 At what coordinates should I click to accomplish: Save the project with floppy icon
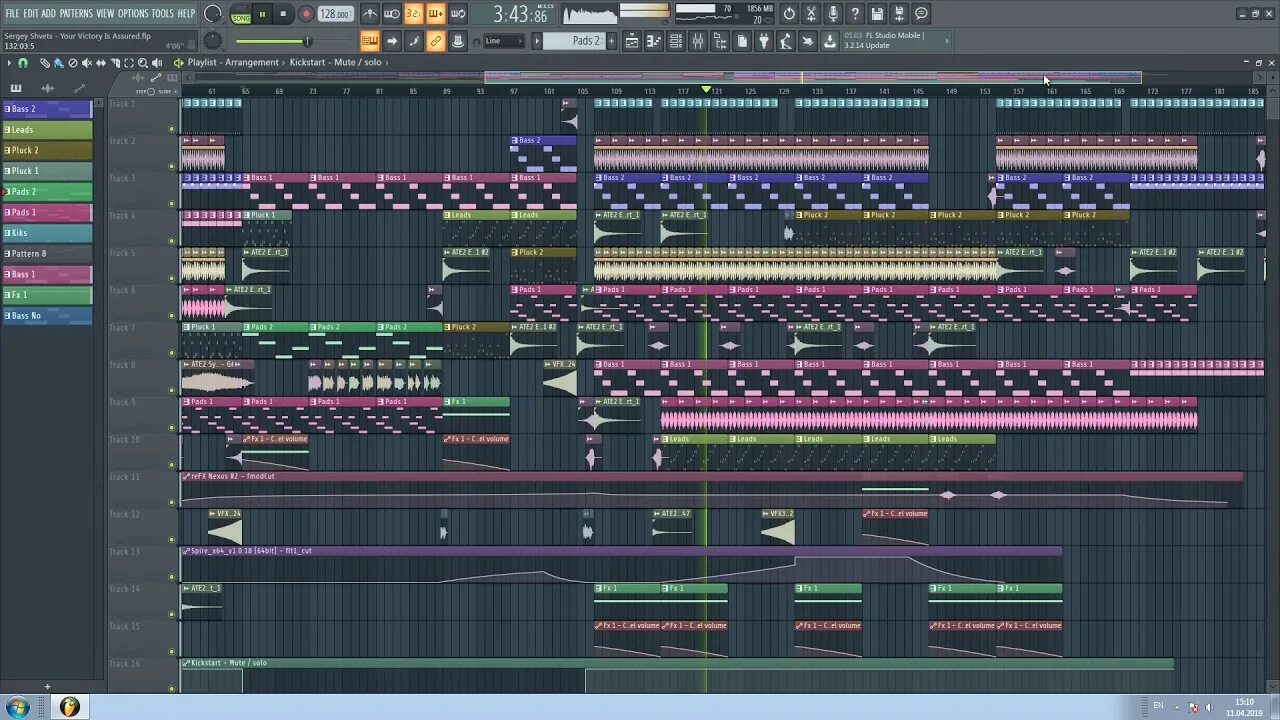tap(877, 14)
